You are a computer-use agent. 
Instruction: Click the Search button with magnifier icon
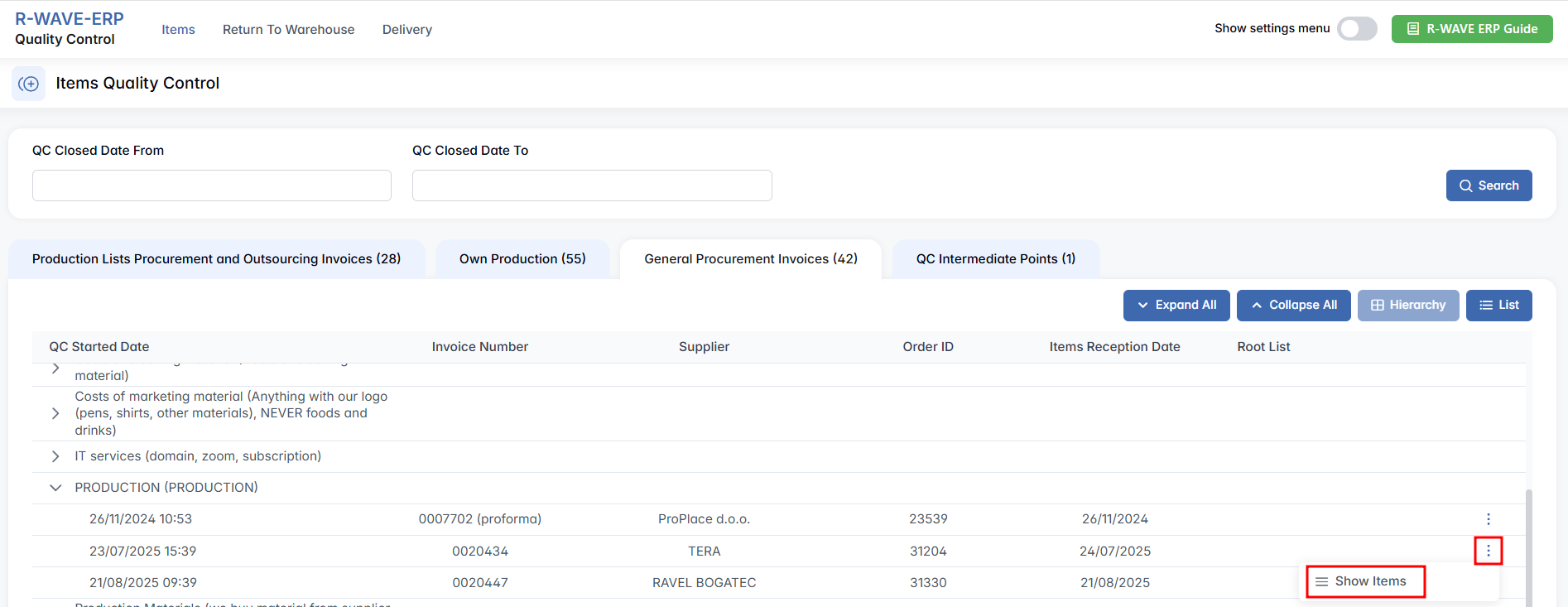1489,185
